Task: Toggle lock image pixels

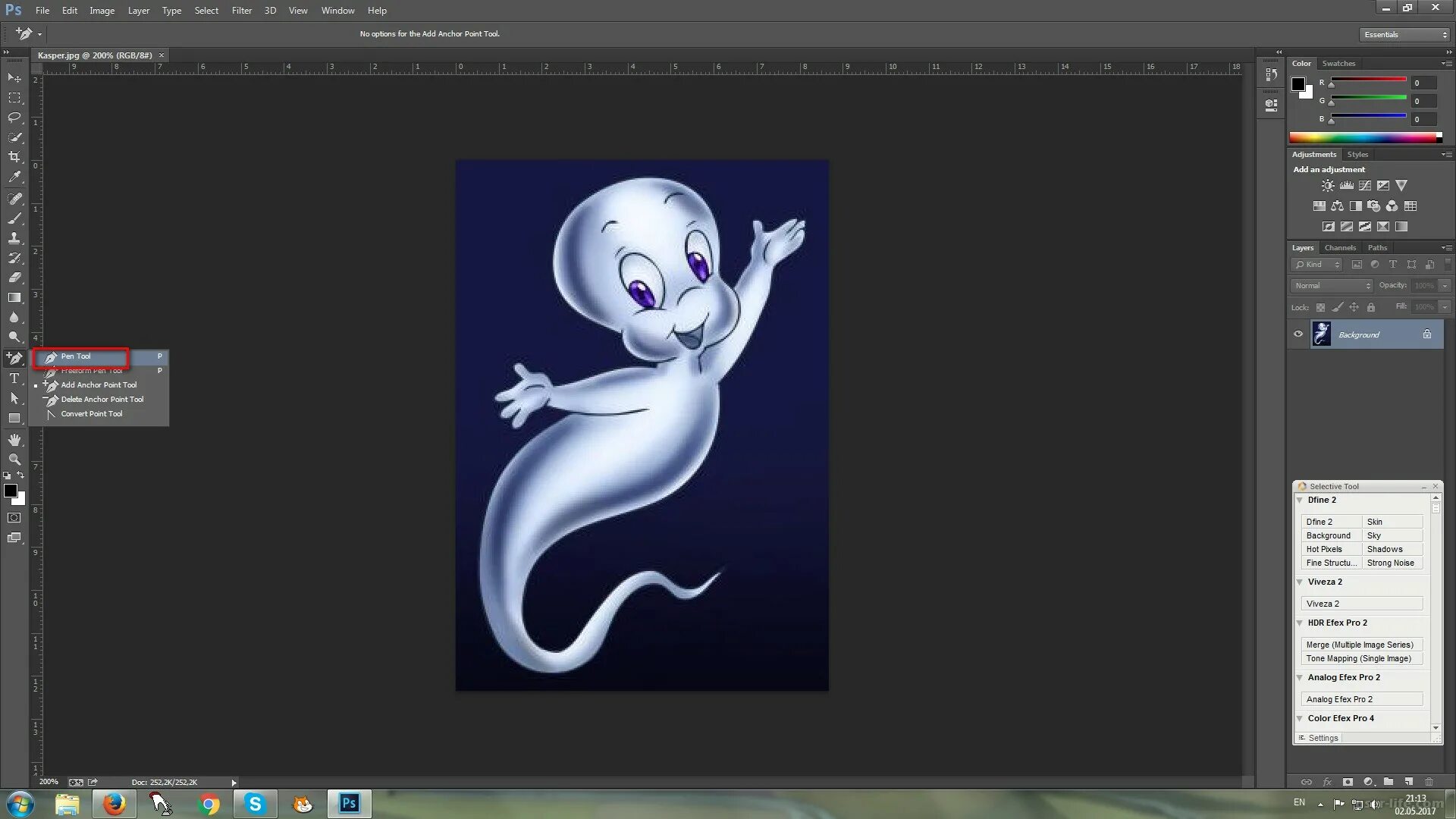Action: point(1338,307)
